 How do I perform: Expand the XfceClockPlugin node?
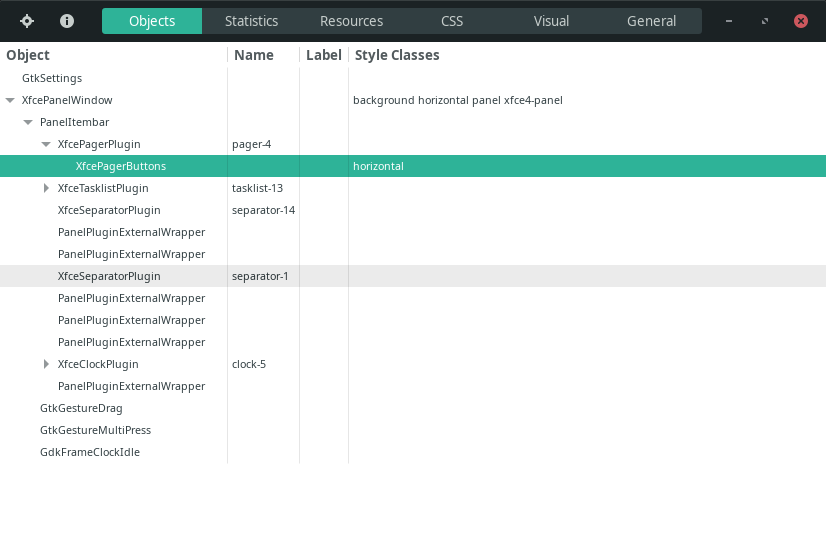click(x=46, y=364)
